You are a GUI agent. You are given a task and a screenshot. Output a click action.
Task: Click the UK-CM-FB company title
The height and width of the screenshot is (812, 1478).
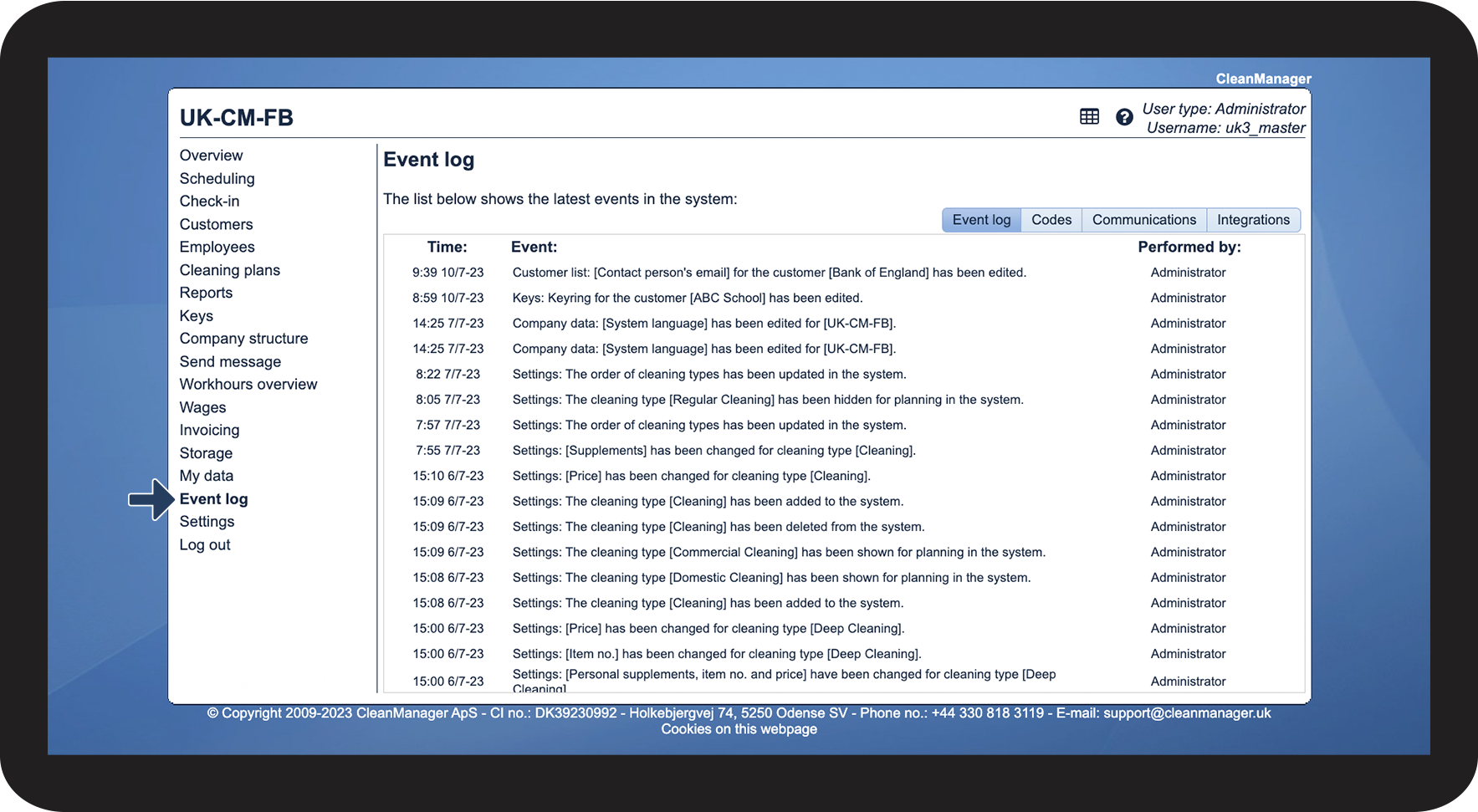237,118
